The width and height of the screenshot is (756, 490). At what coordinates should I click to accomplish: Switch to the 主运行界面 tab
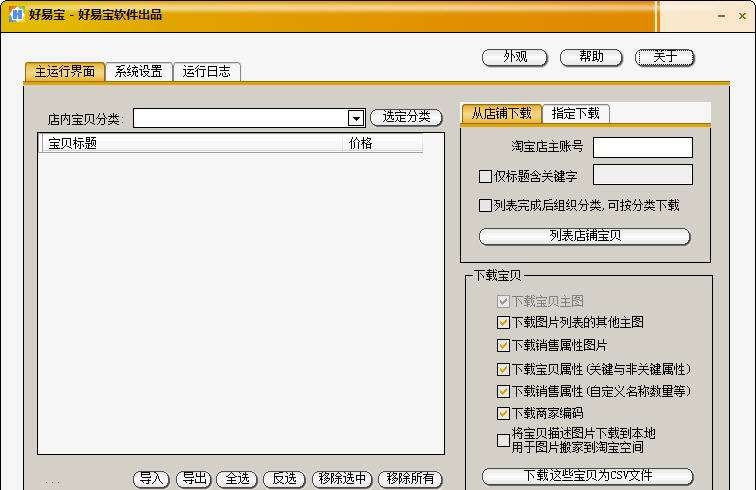click(x=65, y=72)
